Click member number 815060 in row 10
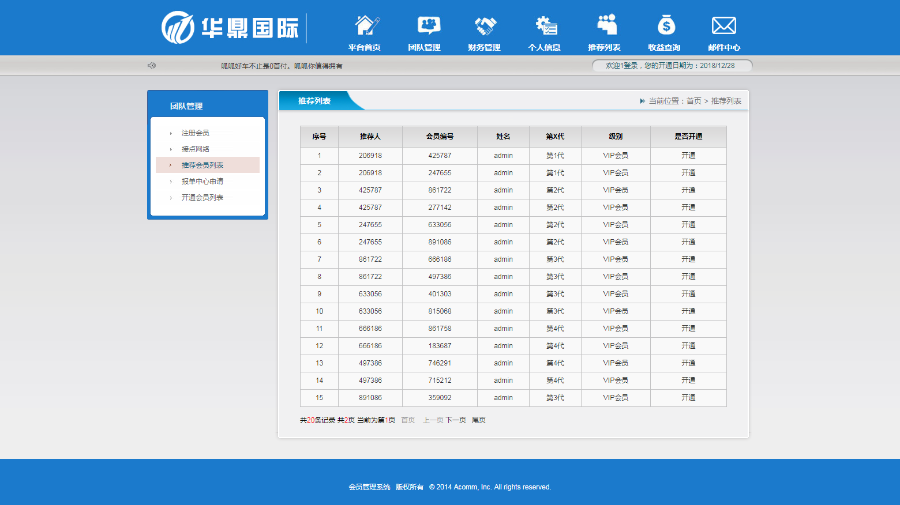This screenshot has height=505, width=900. pyautogui.click(x=440, y=311)
